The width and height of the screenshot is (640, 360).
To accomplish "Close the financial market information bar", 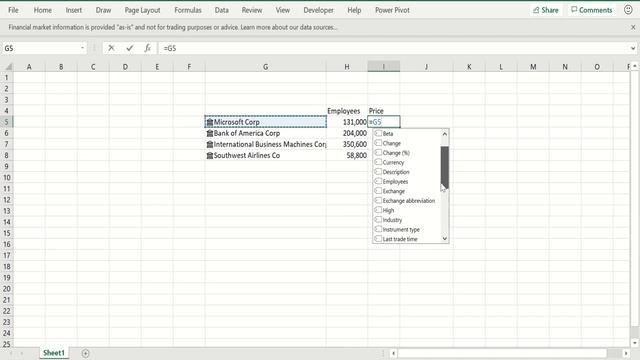I will [x=633, y=27].
